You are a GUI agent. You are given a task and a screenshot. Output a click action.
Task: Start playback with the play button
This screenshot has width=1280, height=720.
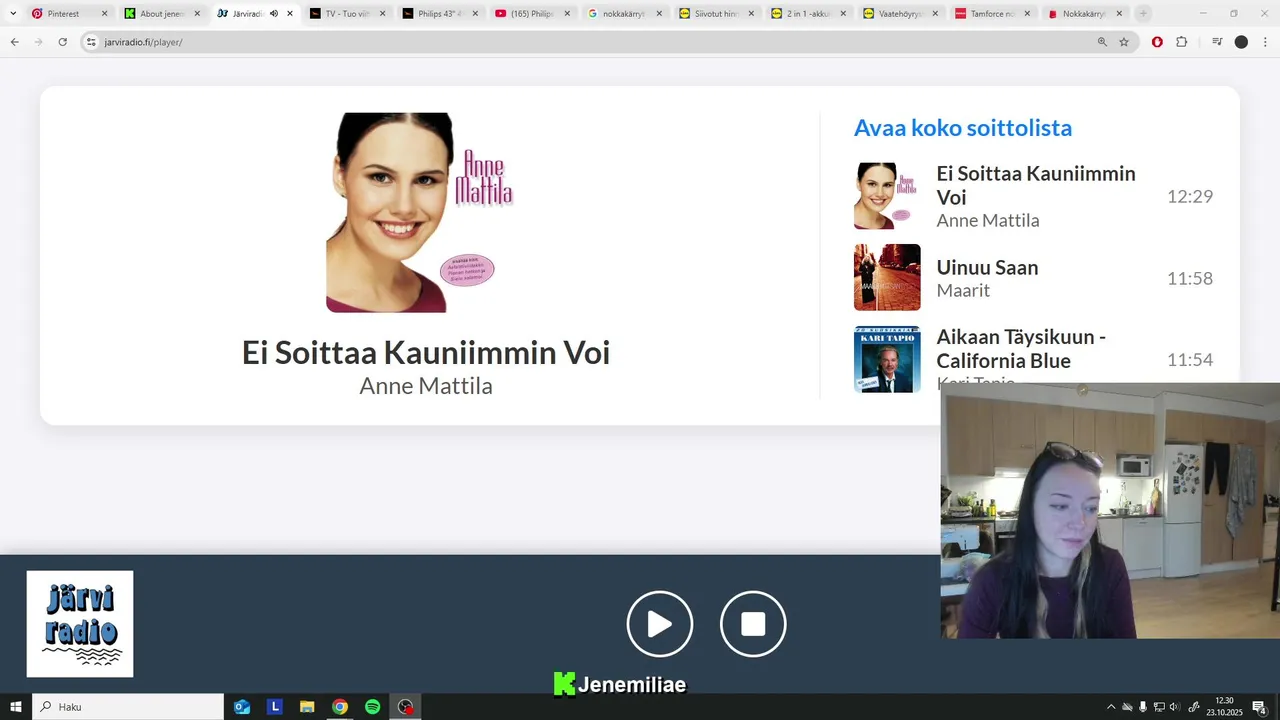point(660,624)
